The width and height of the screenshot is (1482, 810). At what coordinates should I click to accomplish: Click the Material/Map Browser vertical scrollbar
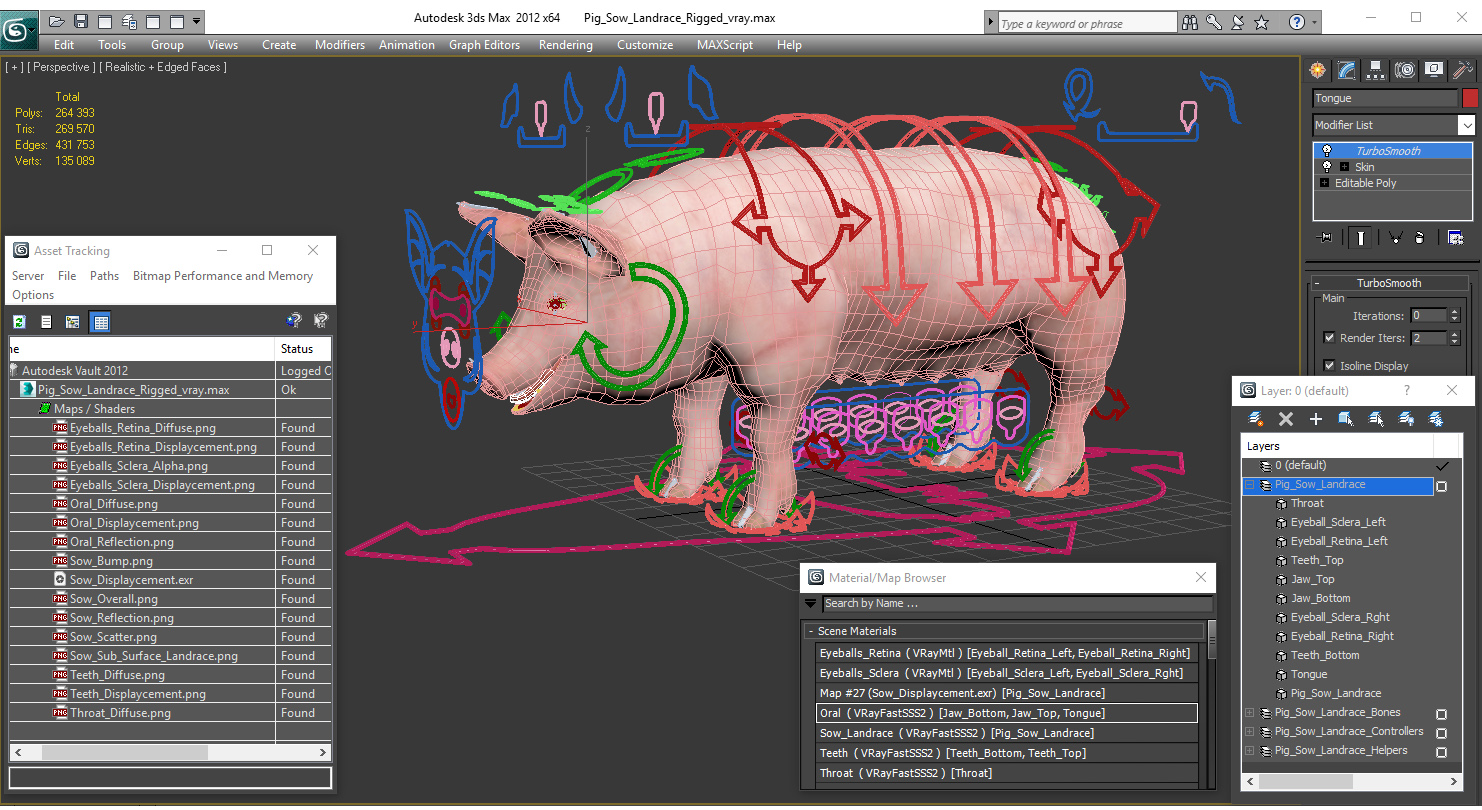click(1212, 702)
